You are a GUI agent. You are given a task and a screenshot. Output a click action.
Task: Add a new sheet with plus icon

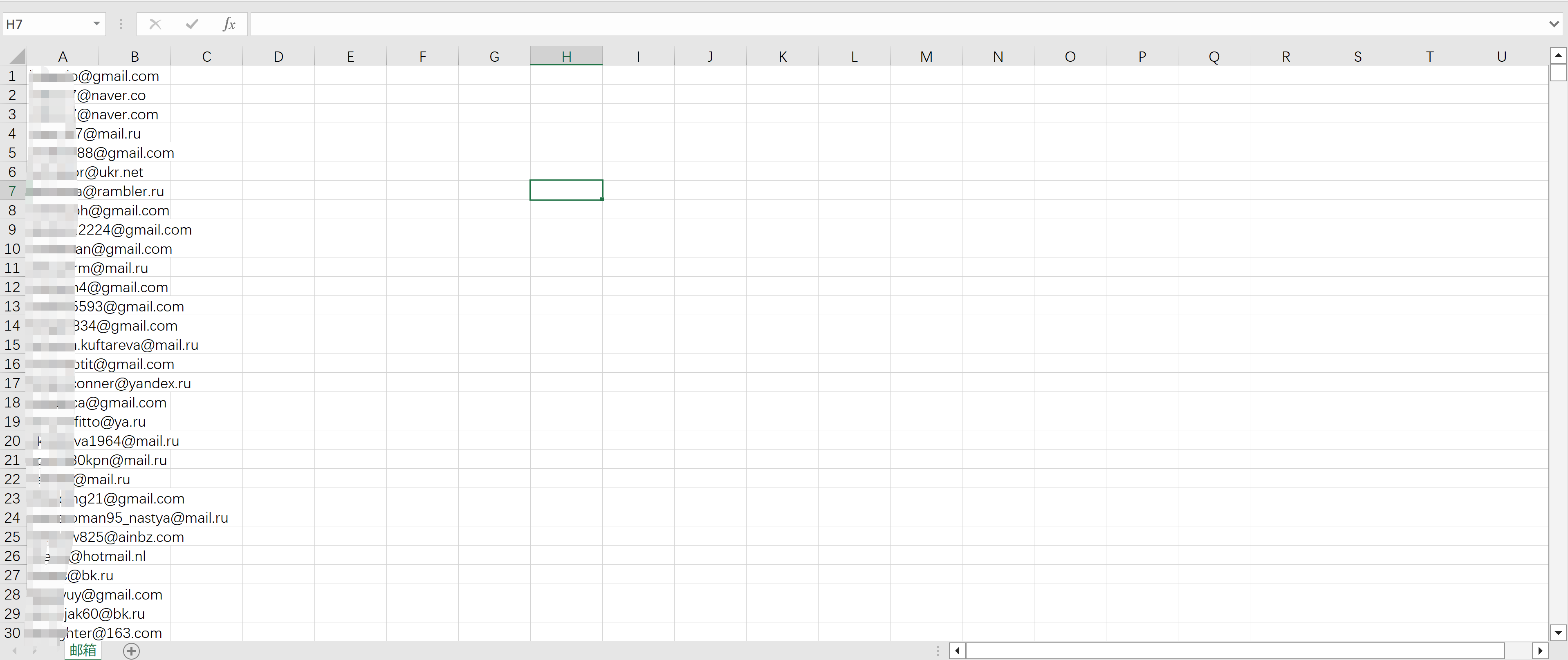tap(132, 651)
